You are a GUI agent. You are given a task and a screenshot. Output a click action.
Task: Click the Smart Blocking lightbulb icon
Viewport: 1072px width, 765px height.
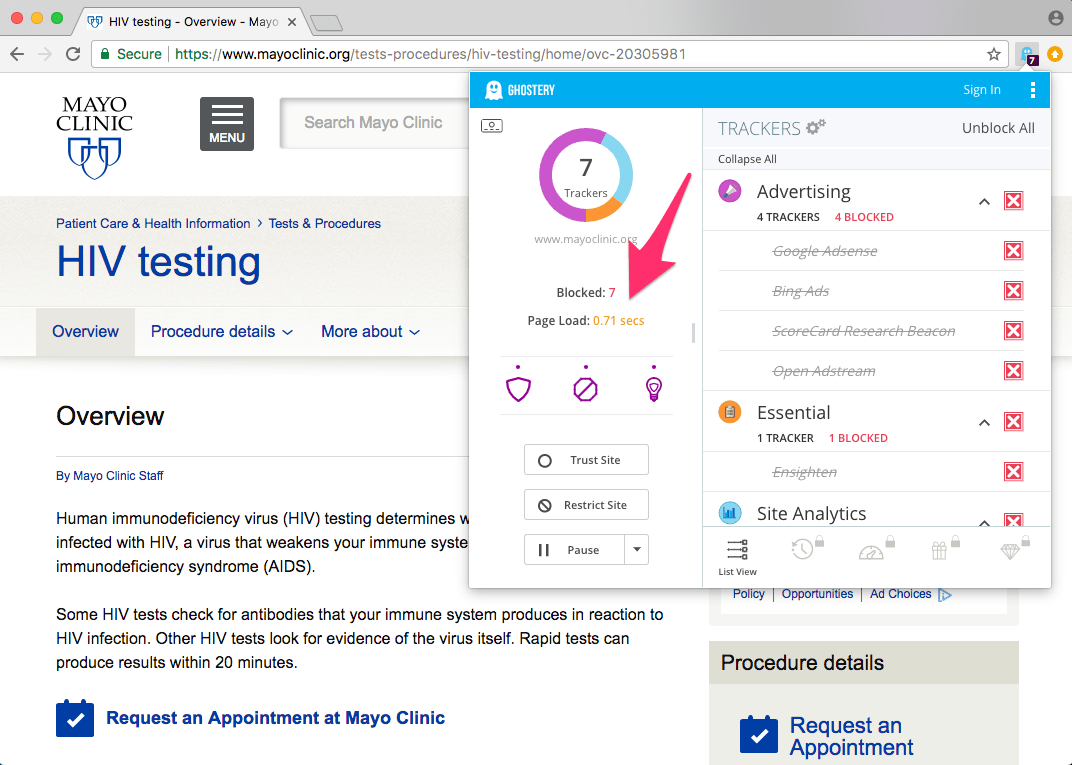[653, 389]
